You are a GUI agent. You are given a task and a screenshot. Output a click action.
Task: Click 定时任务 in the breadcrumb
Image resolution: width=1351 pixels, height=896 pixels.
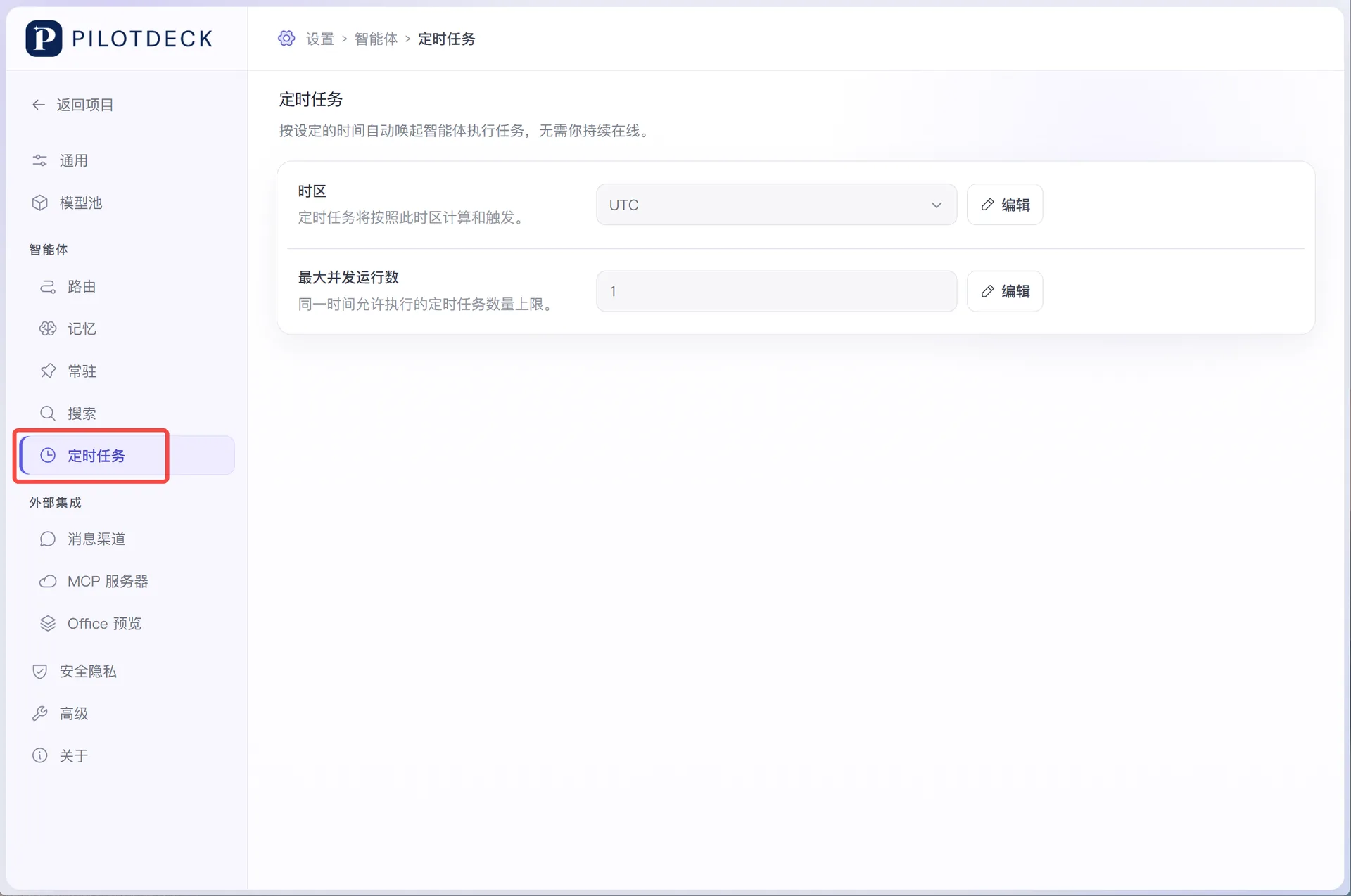click(447, 39)
